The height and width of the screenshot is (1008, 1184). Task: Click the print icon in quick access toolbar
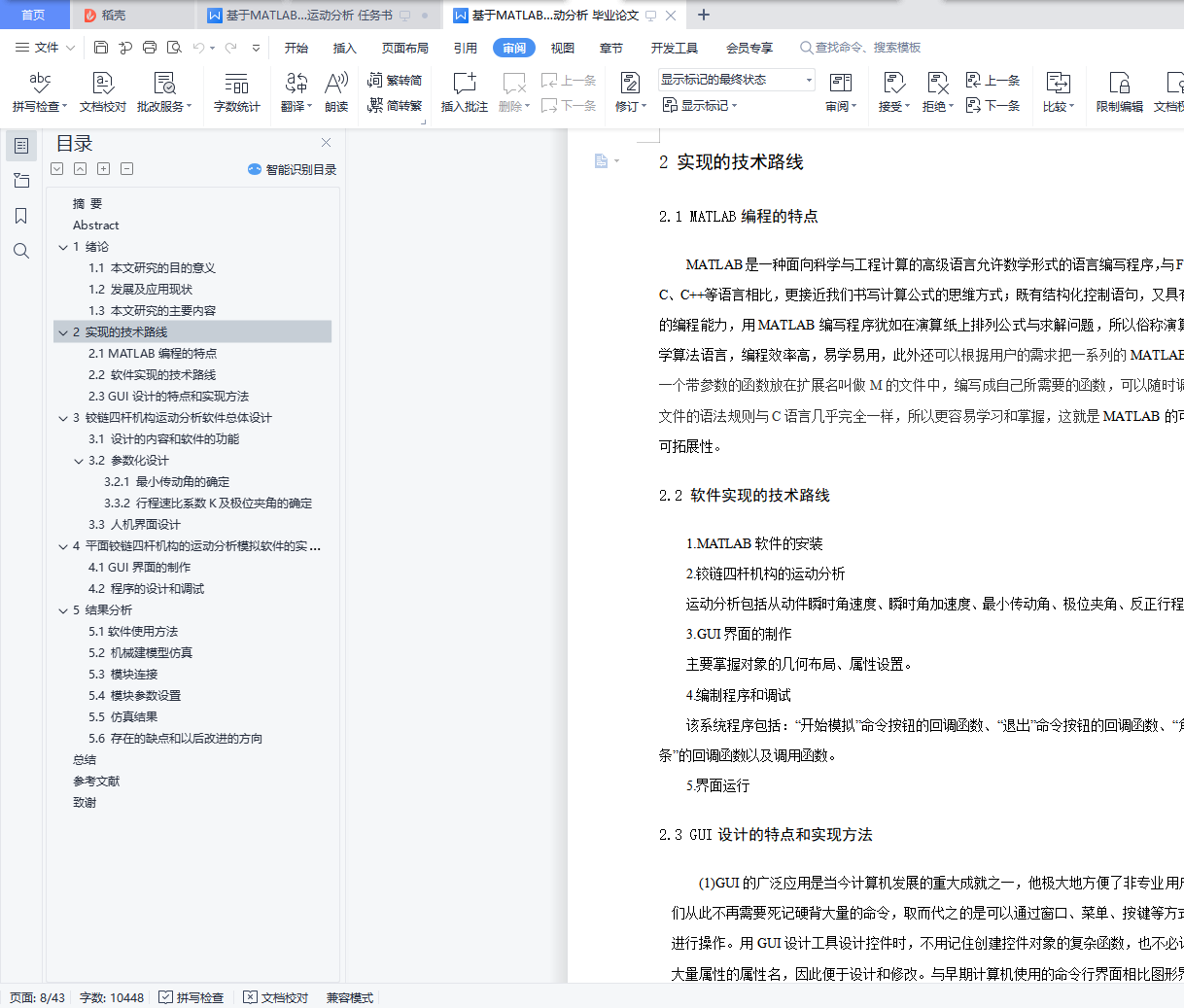pyautogui.click(x=150, y=48)
